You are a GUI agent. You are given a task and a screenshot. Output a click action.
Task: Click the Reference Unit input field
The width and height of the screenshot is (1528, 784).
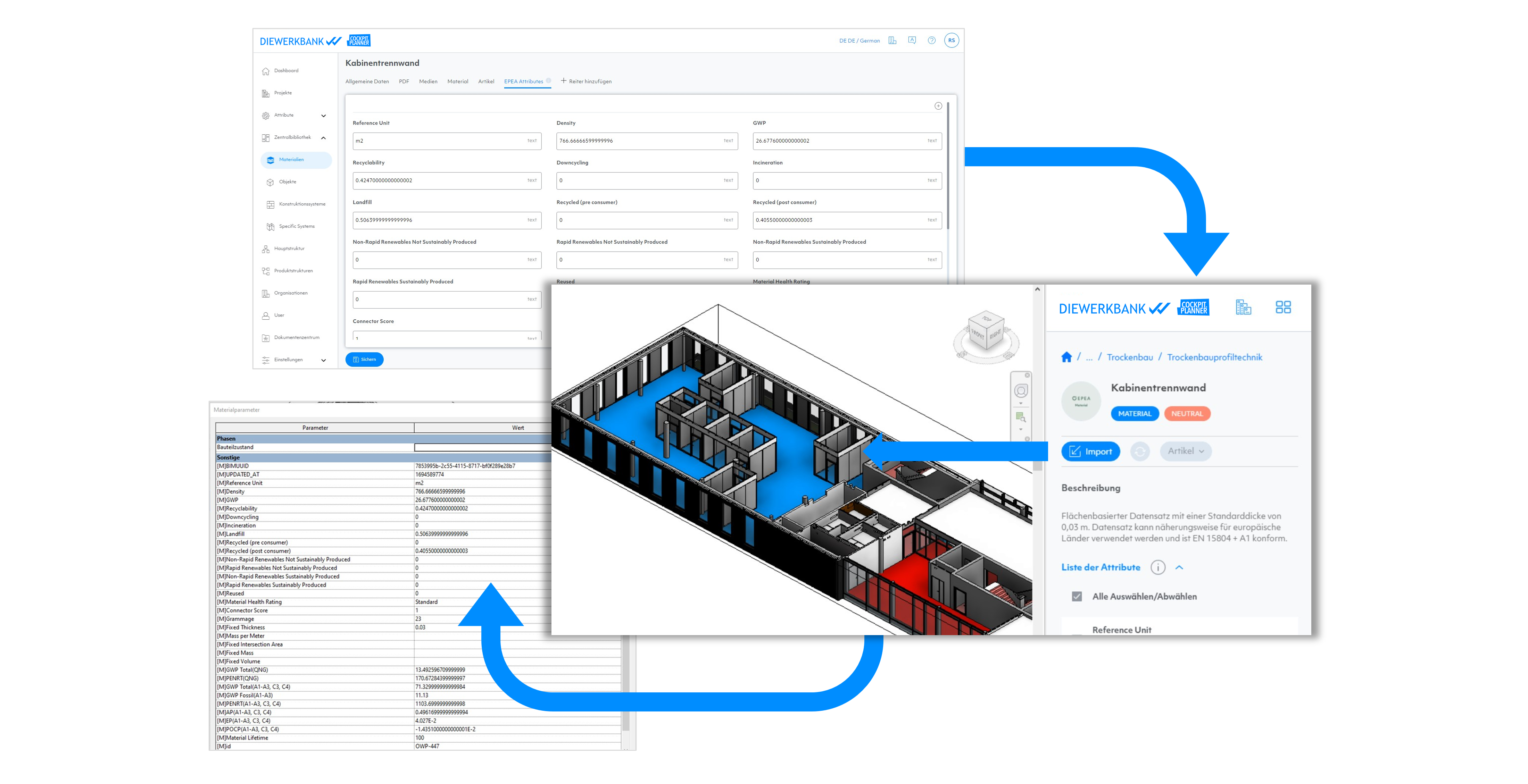click(x=447, y=141)
